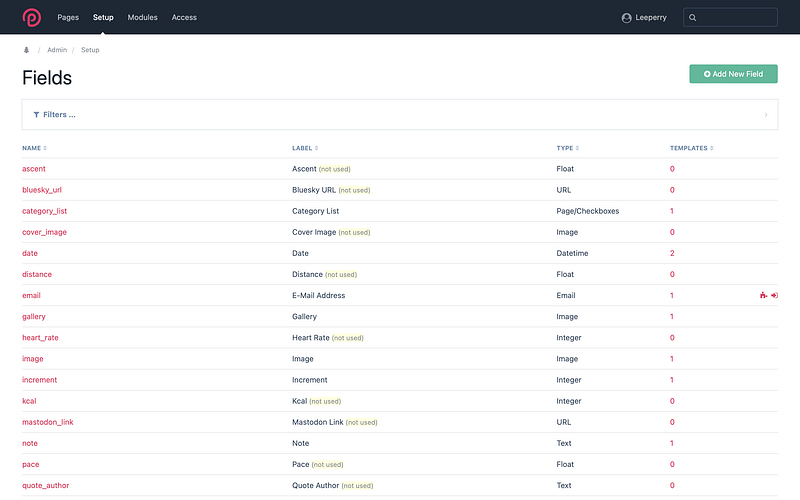Focus the top search input box
800x500 pixels.
click(x=730, y=17)
